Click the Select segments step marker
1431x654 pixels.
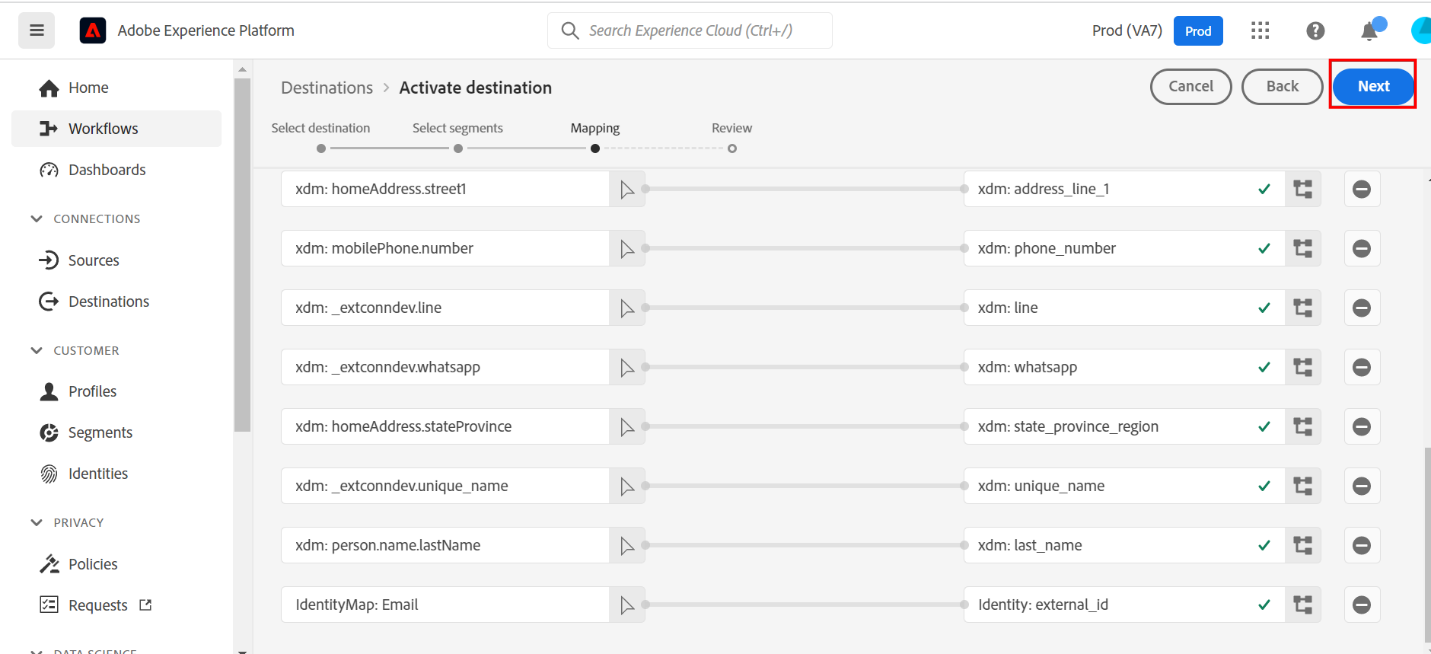coord(458,148)
